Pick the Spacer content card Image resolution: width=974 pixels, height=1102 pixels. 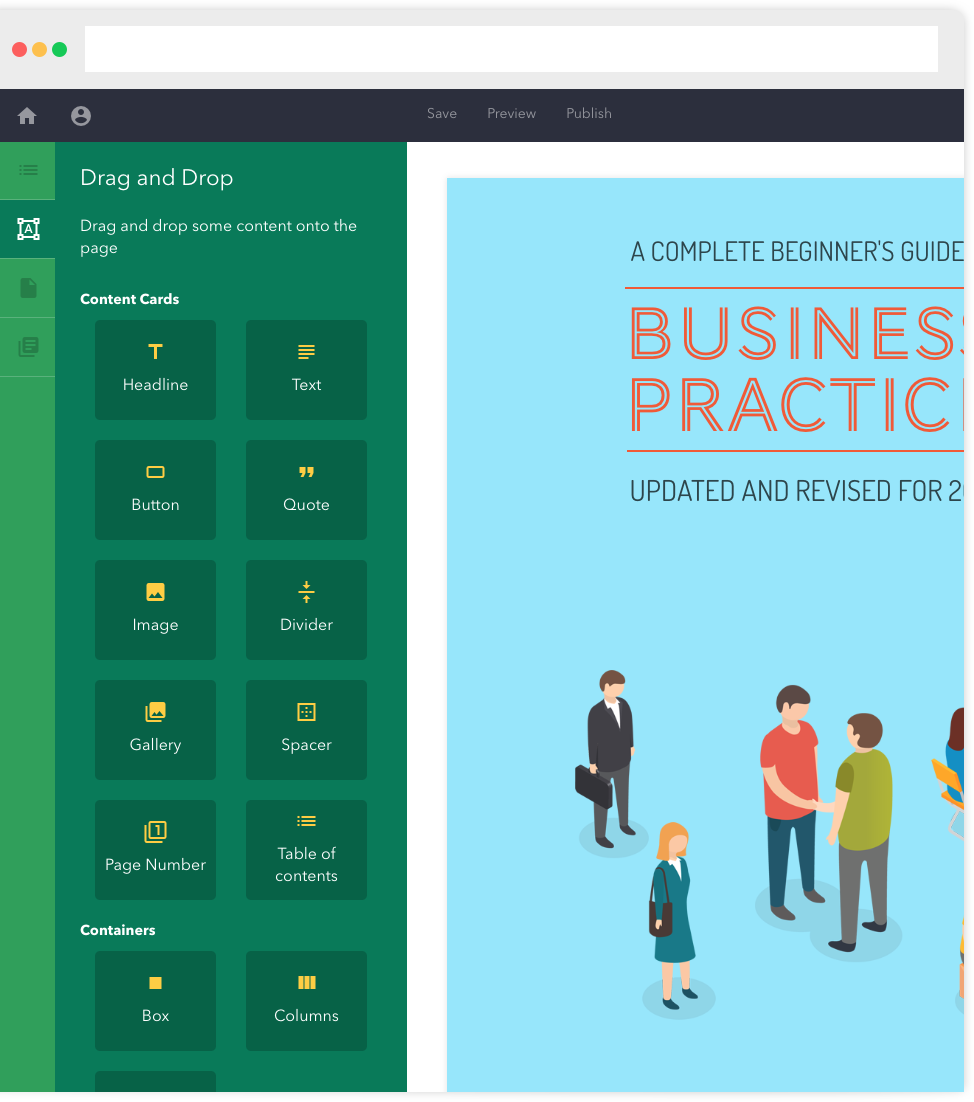point(306,729)
